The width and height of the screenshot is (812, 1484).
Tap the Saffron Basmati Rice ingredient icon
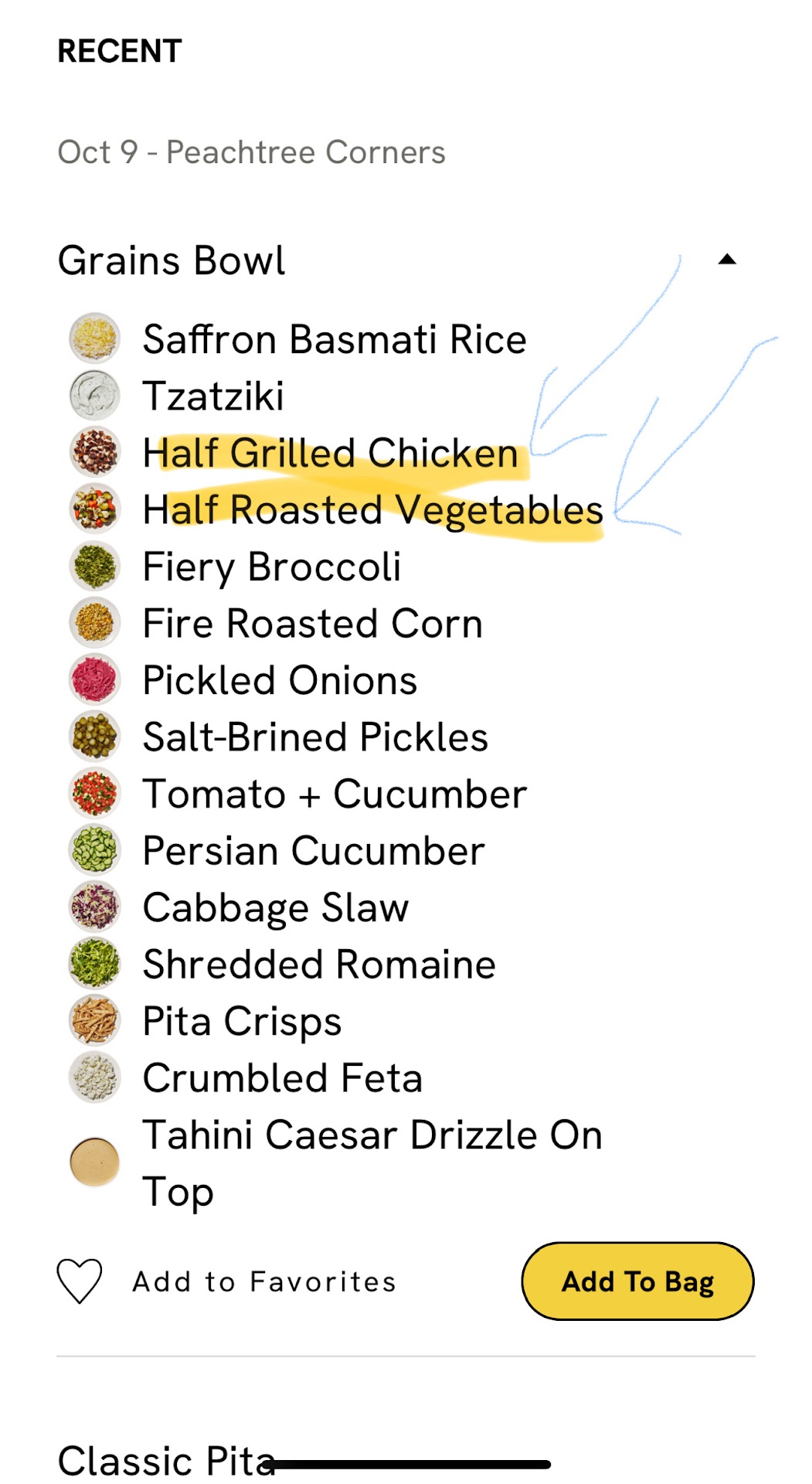(x=94, y=339)
